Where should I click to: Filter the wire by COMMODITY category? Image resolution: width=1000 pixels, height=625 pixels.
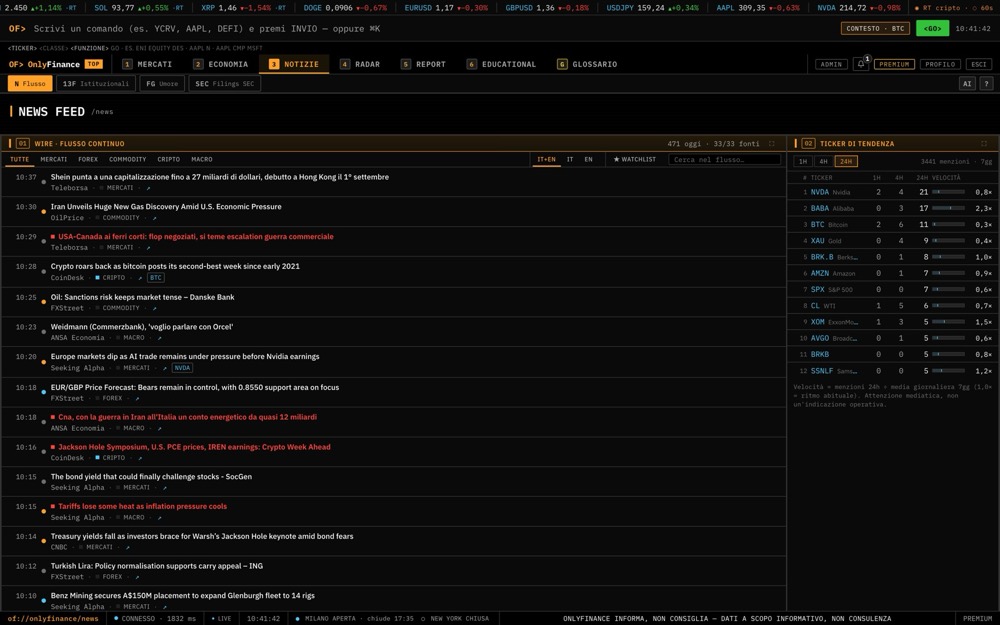click(128, 159)
